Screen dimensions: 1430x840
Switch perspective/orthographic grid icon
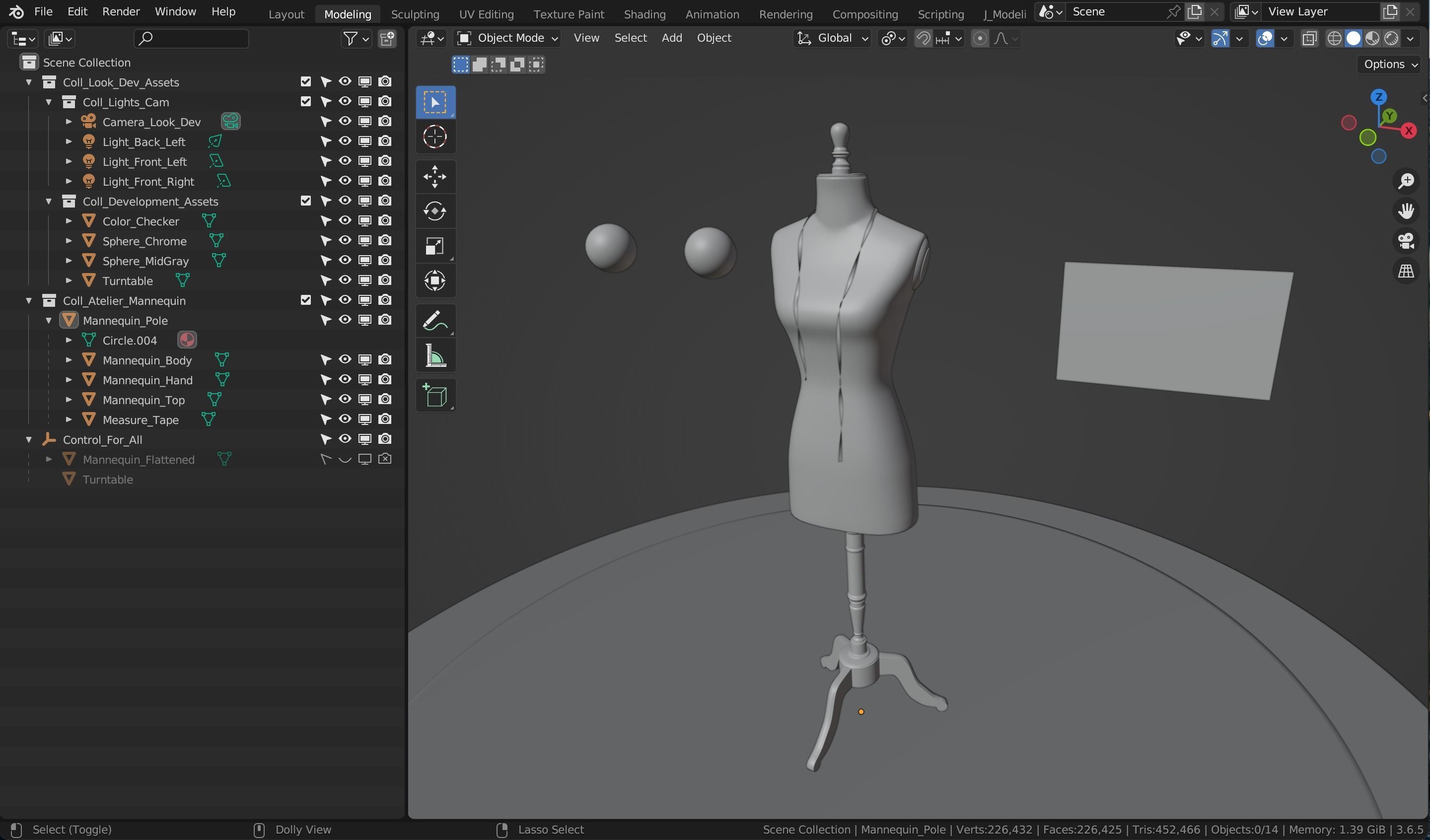click(1406, 271)
